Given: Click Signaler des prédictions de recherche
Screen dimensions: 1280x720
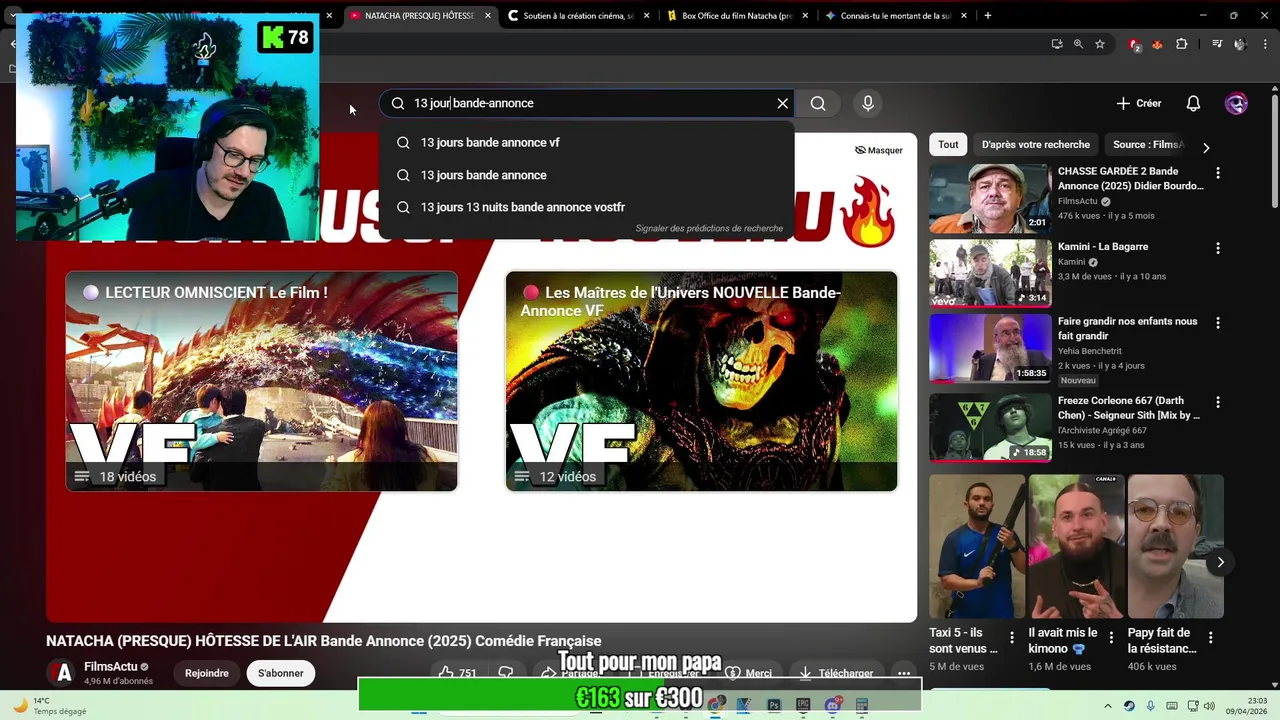Looking at the screenshot, I should pos(709,228).
